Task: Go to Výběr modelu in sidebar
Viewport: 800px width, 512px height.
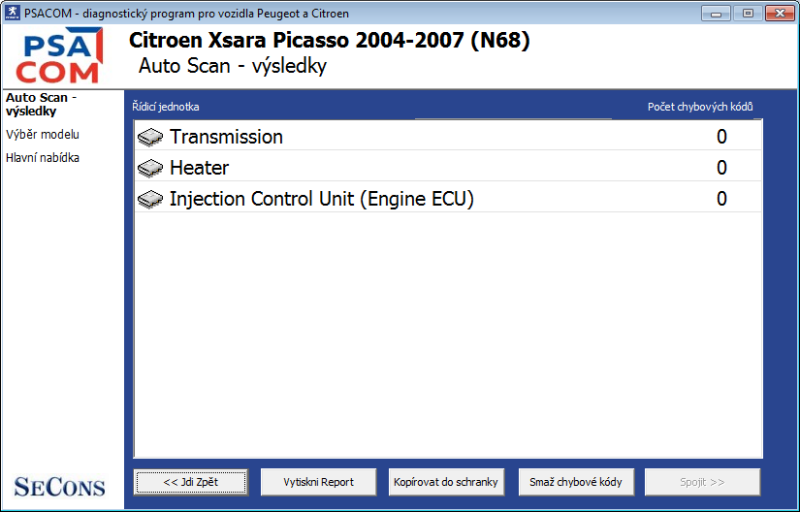Action: [42, 134]
